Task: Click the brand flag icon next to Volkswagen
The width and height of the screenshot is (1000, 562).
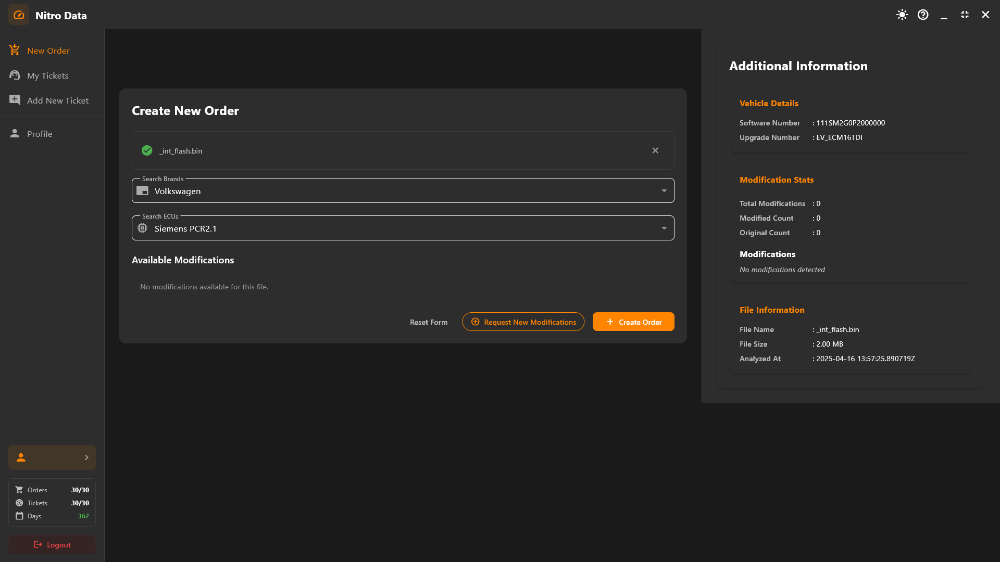Action: pos(142,191)
